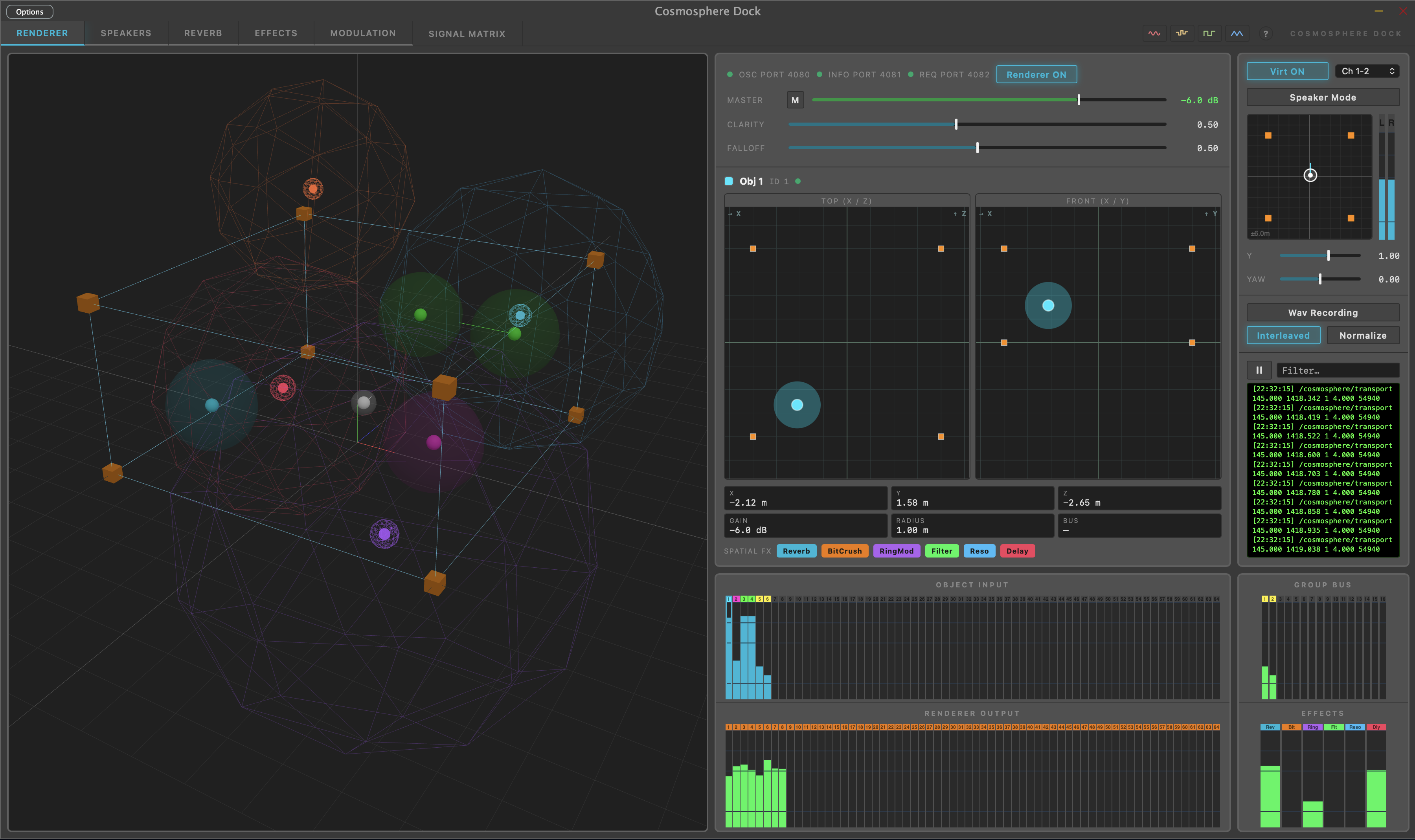The width and height of the screenshot is (1415, 840).
Task: Select the blue triangle wave icon
Action: (1237, 33)
